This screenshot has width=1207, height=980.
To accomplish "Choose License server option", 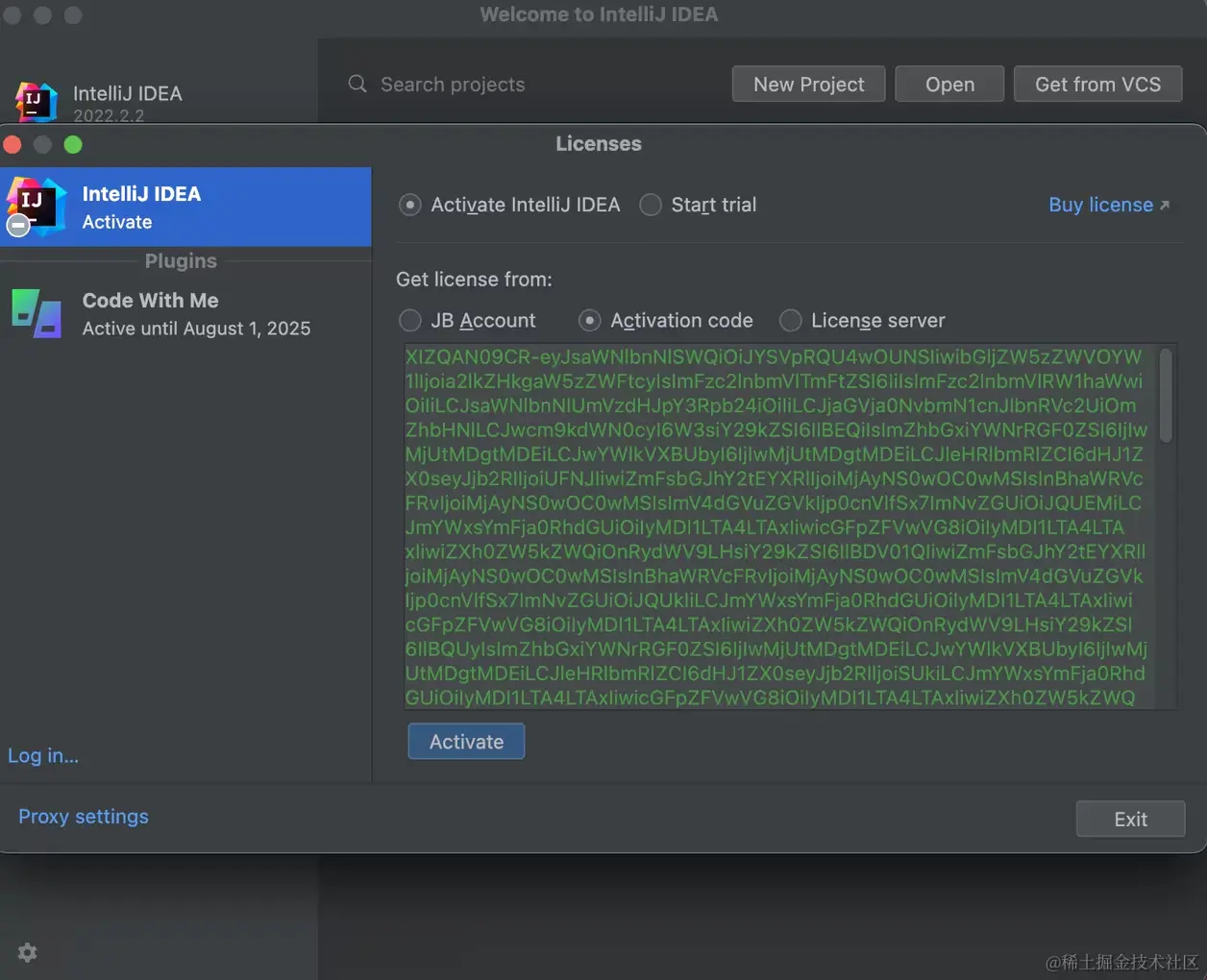I will (790, 320).
